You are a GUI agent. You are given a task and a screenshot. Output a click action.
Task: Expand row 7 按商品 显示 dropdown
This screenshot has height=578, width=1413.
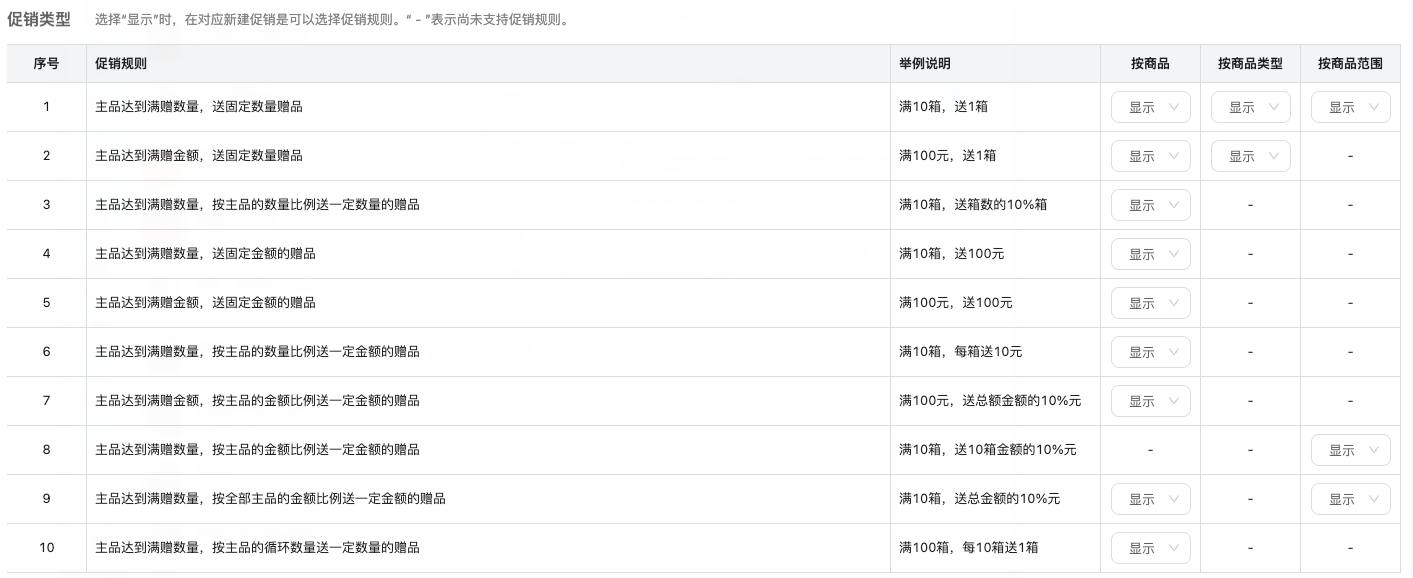(x=1150, y=401)
